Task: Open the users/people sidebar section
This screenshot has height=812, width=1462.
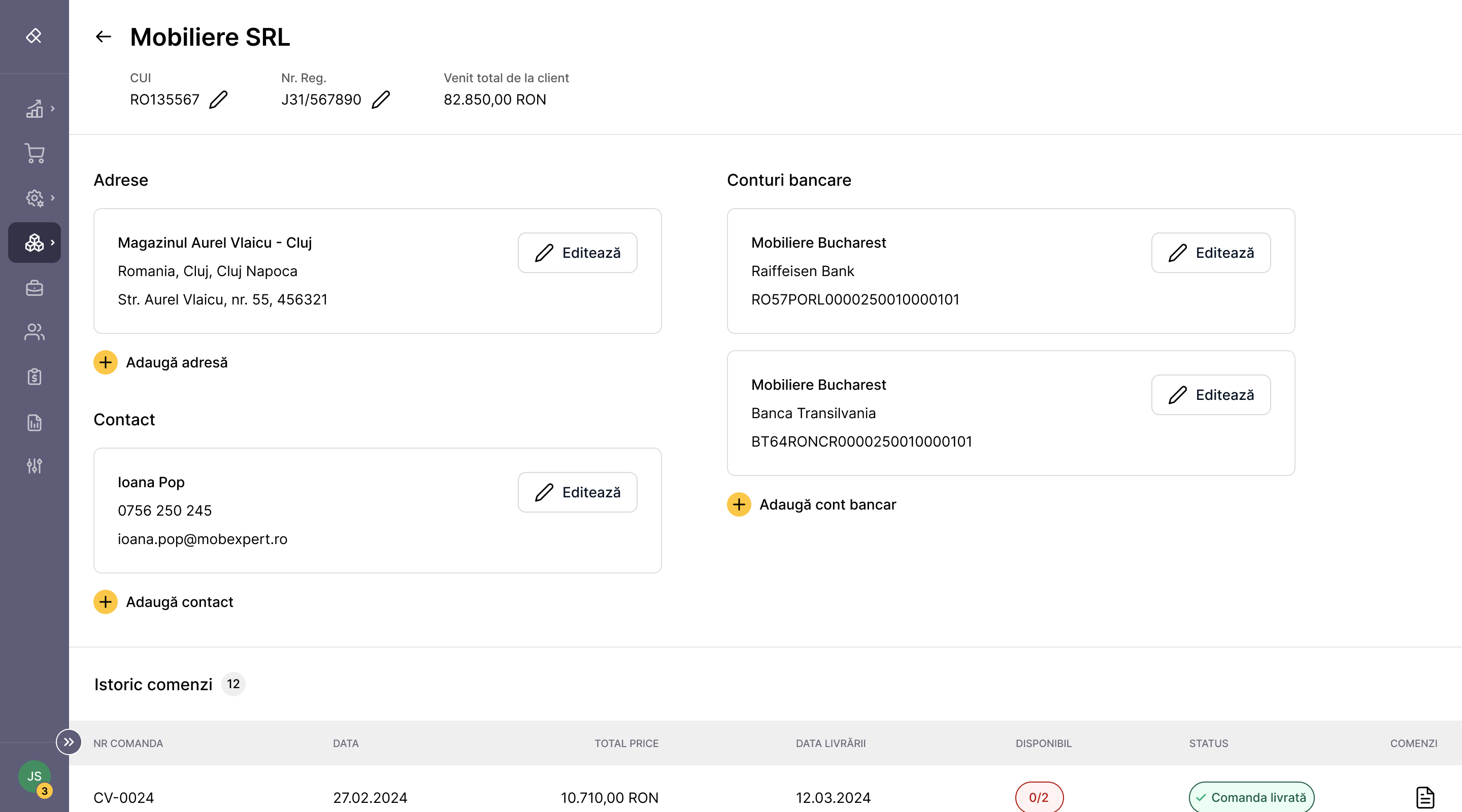Action: (34, 332)
